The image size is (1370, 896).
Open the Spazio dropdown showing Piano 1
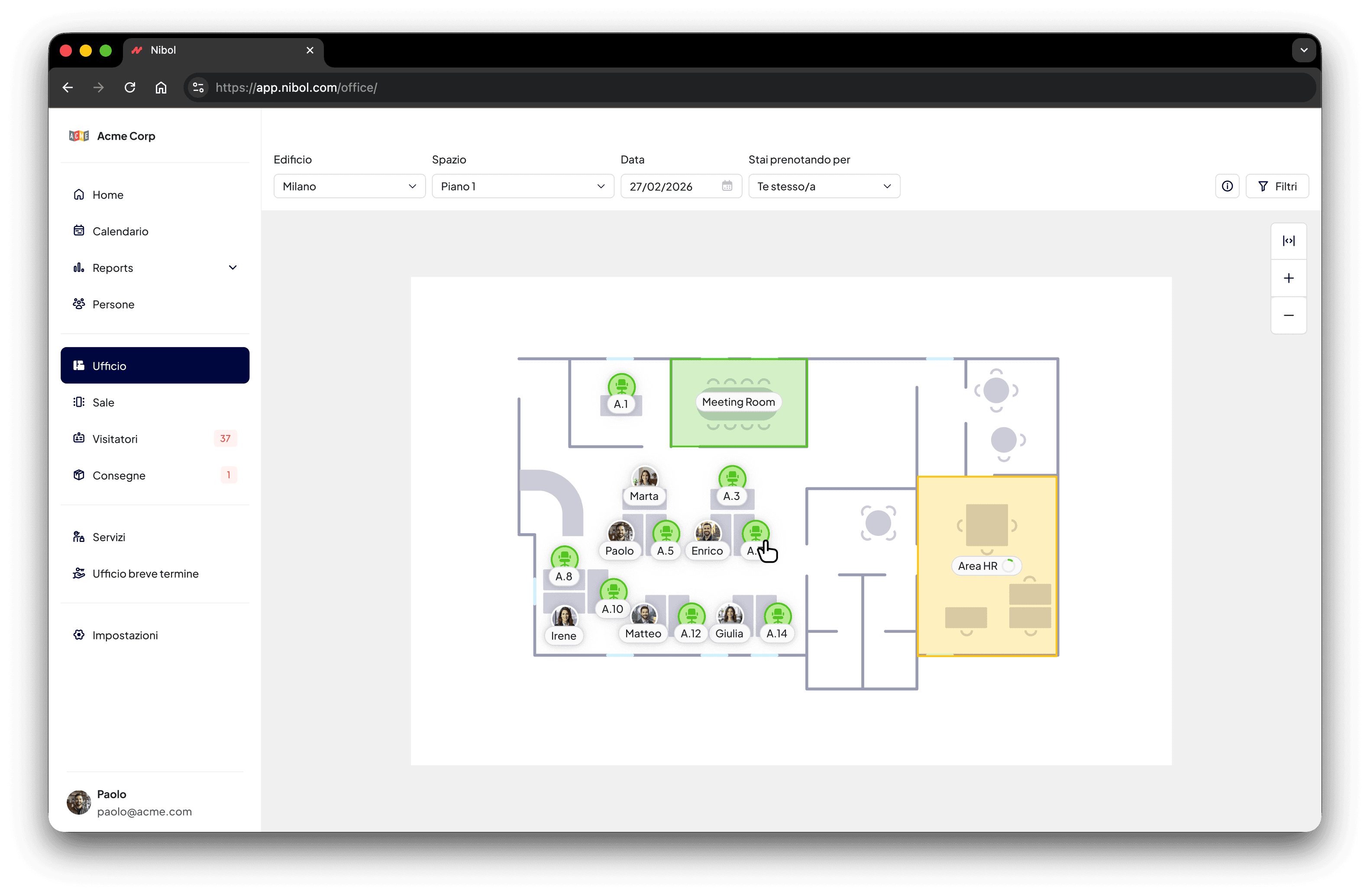click(522, 187)
